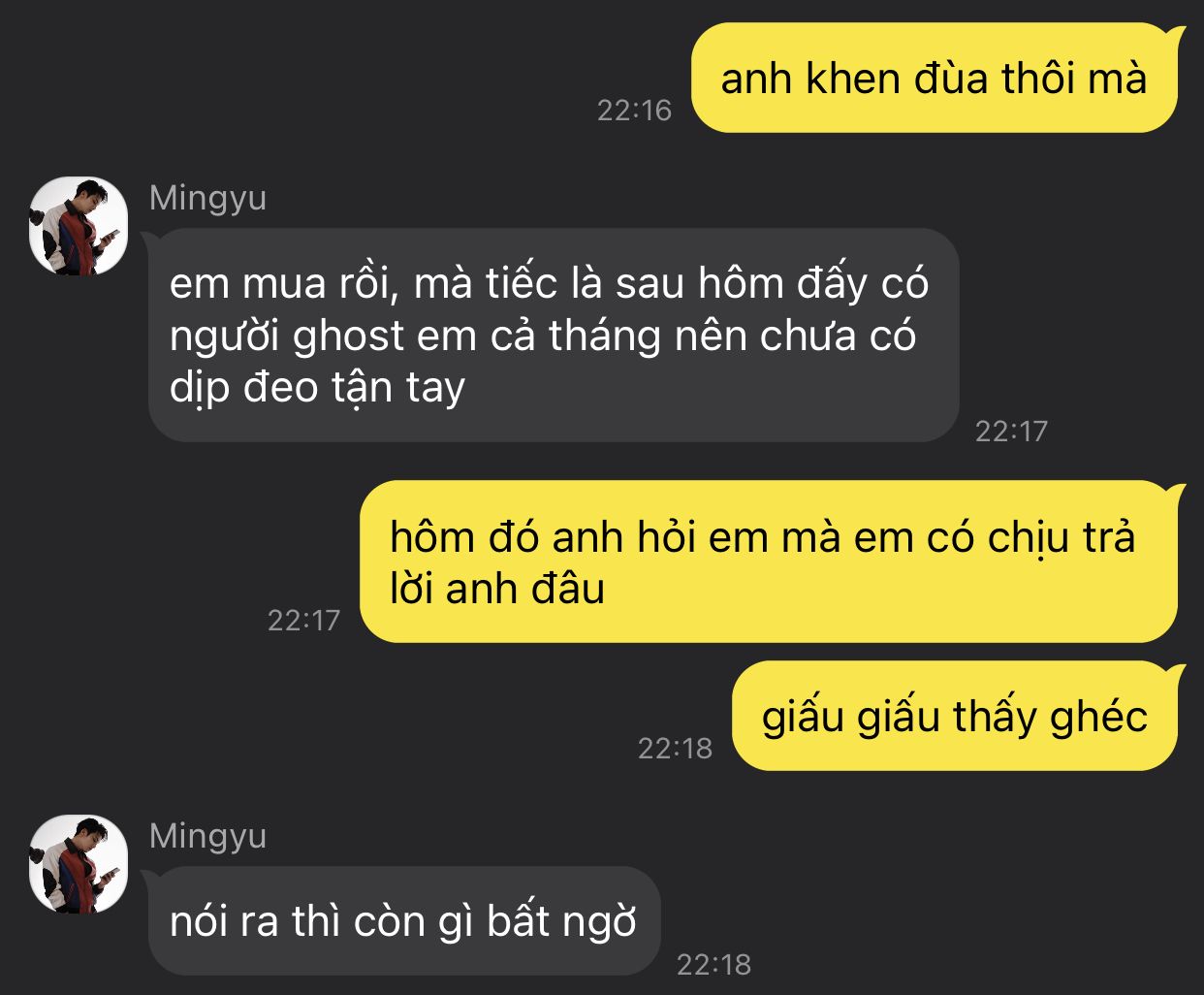Click the word 'ghost' in Mingyu's message
This screenshot has width=1204, height=995.
[348, 337]
